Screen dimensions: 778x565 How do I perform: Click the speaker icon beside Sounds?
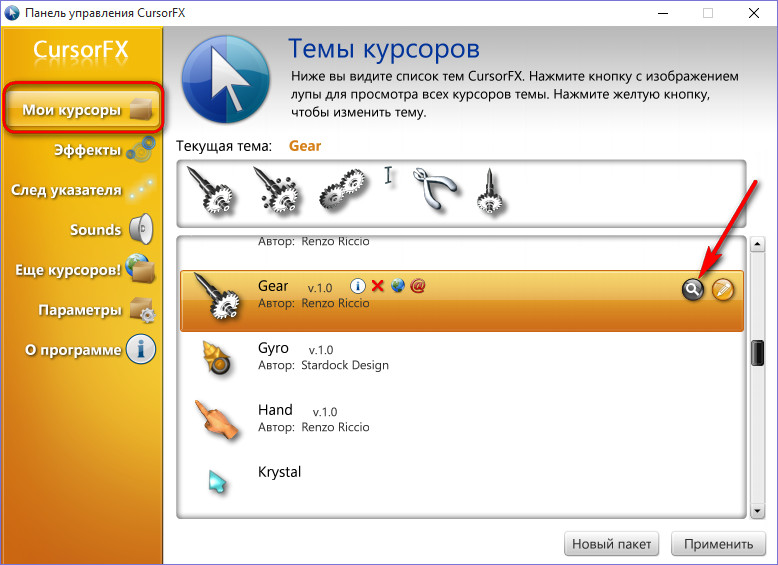pos(141,229)
